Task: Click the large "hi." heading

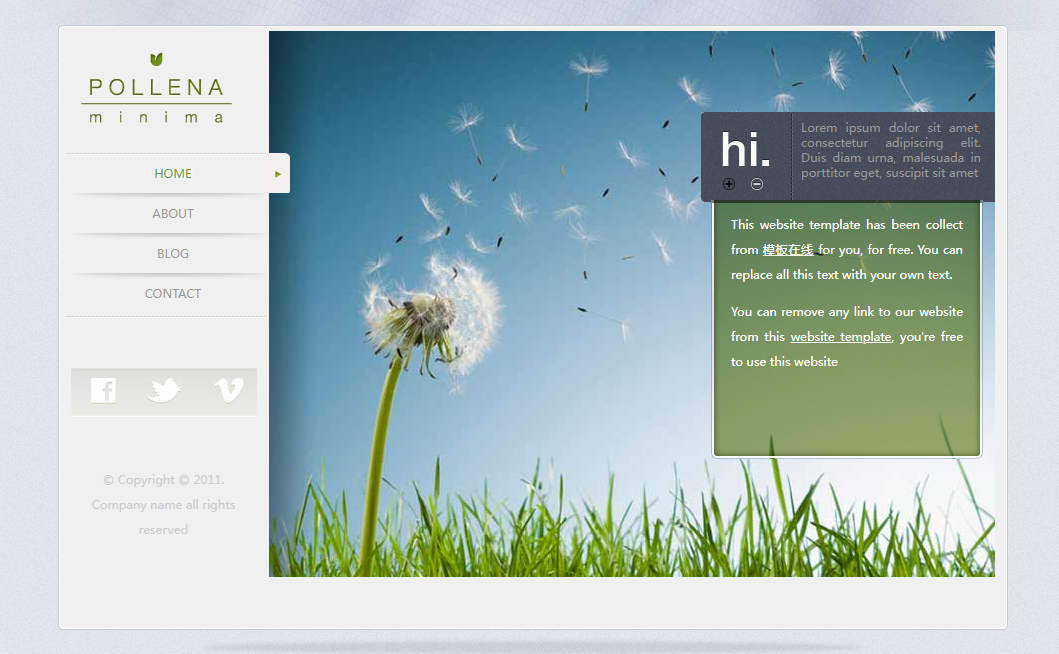Action: 745,150
